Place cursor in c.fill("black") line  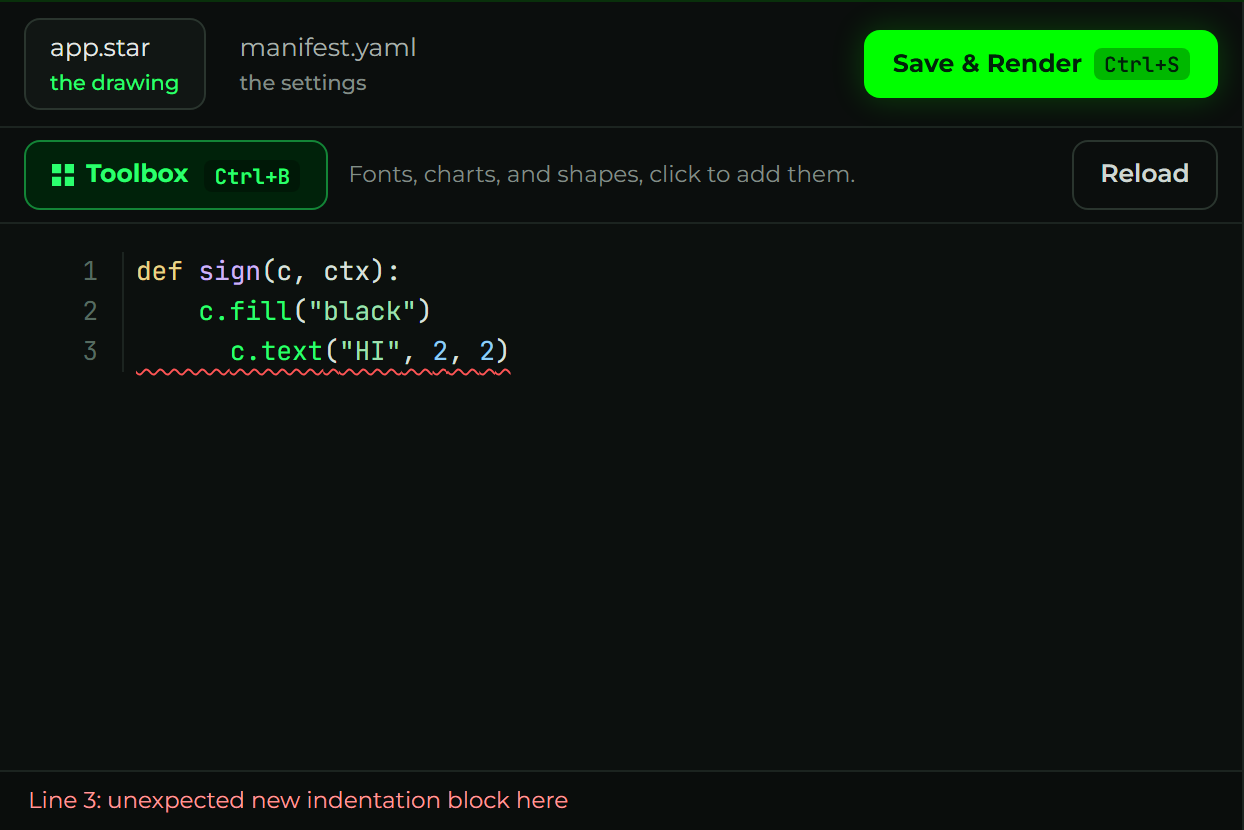315,312
